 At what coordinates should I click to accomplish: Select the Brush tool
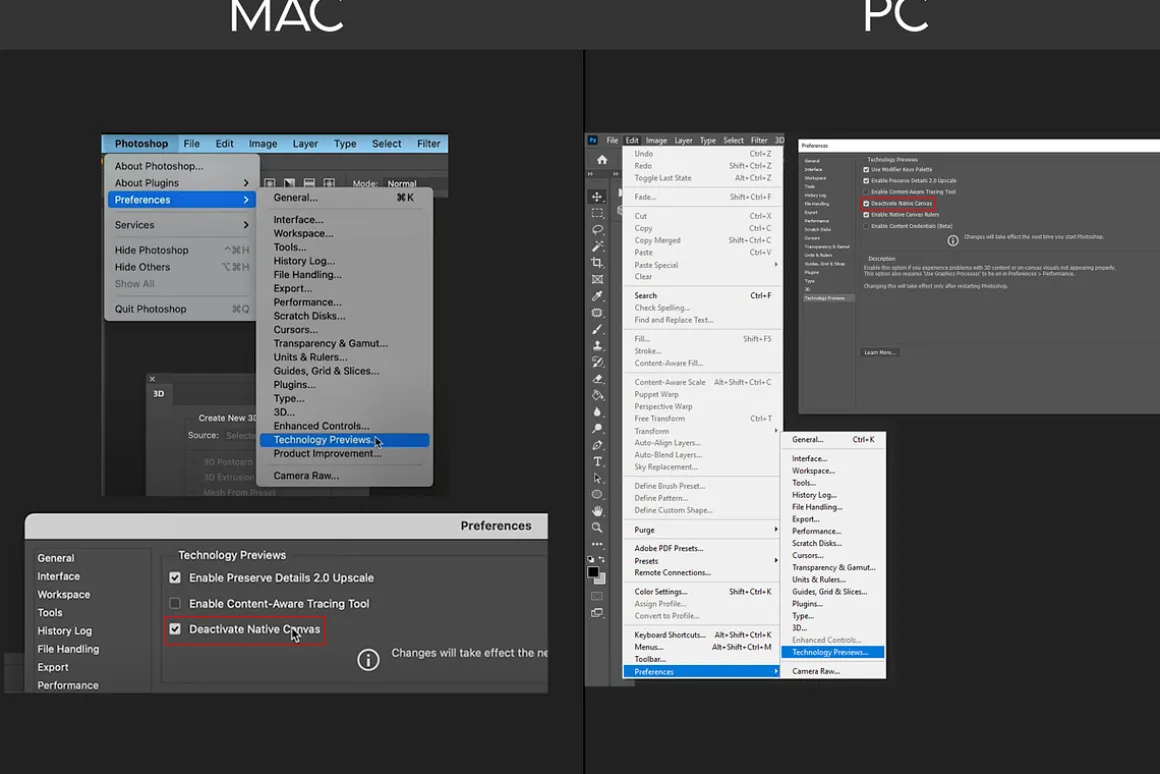597,329
